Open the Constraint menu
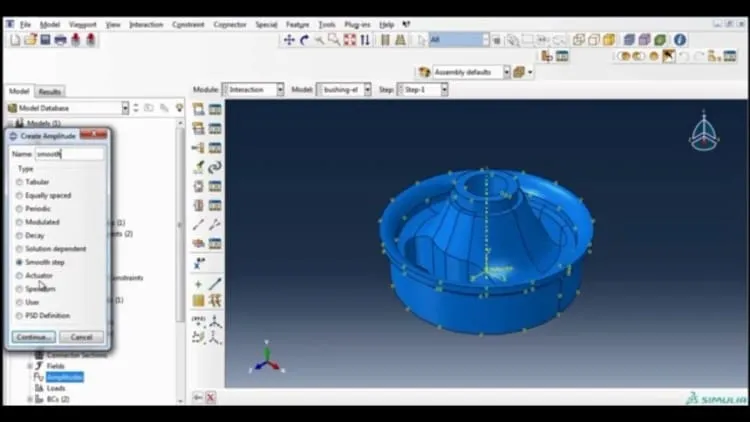This screenshot has height=422, width=750. coord(188,24)
